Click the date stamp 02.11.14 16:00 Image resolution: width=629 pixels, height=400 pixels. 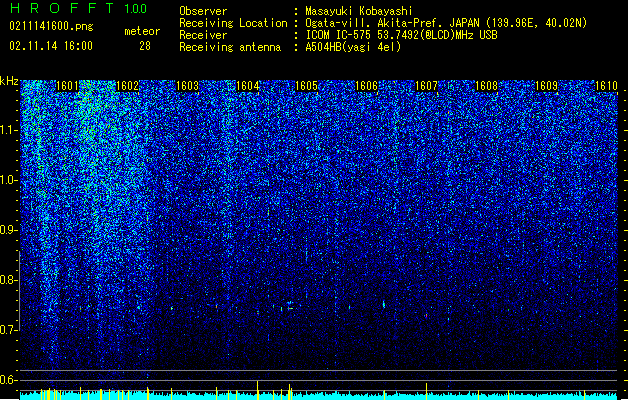(x=51, y=45)
